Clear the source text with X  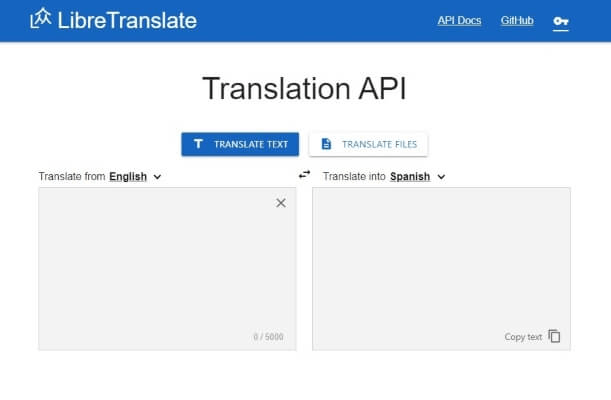(281, 203)
